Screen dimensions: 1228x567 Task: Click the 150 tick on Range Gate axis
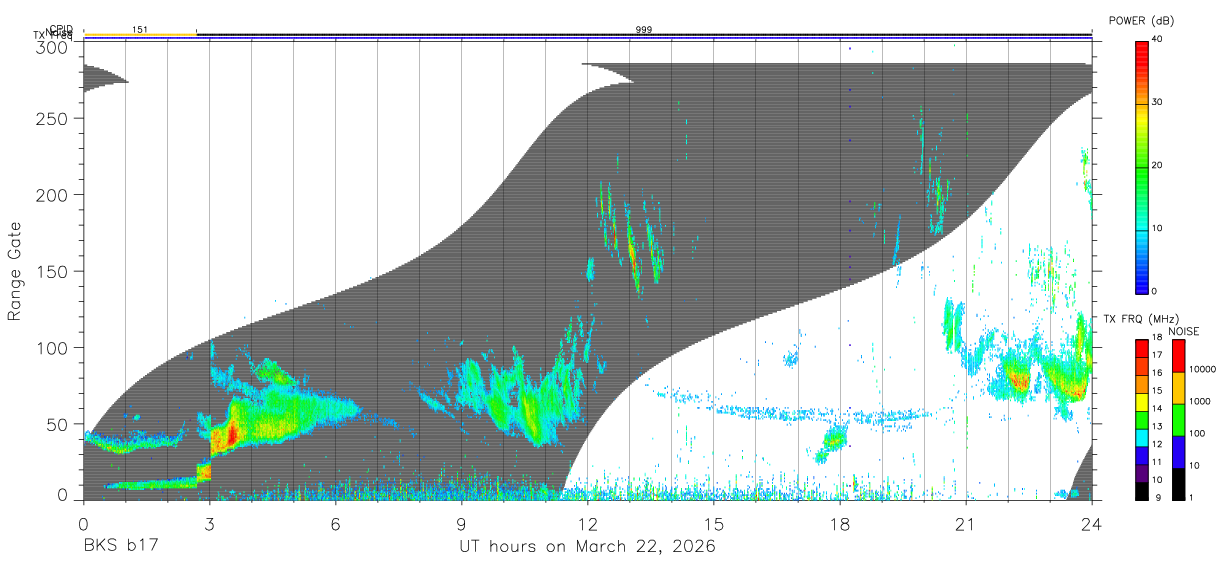pos(53,271)
